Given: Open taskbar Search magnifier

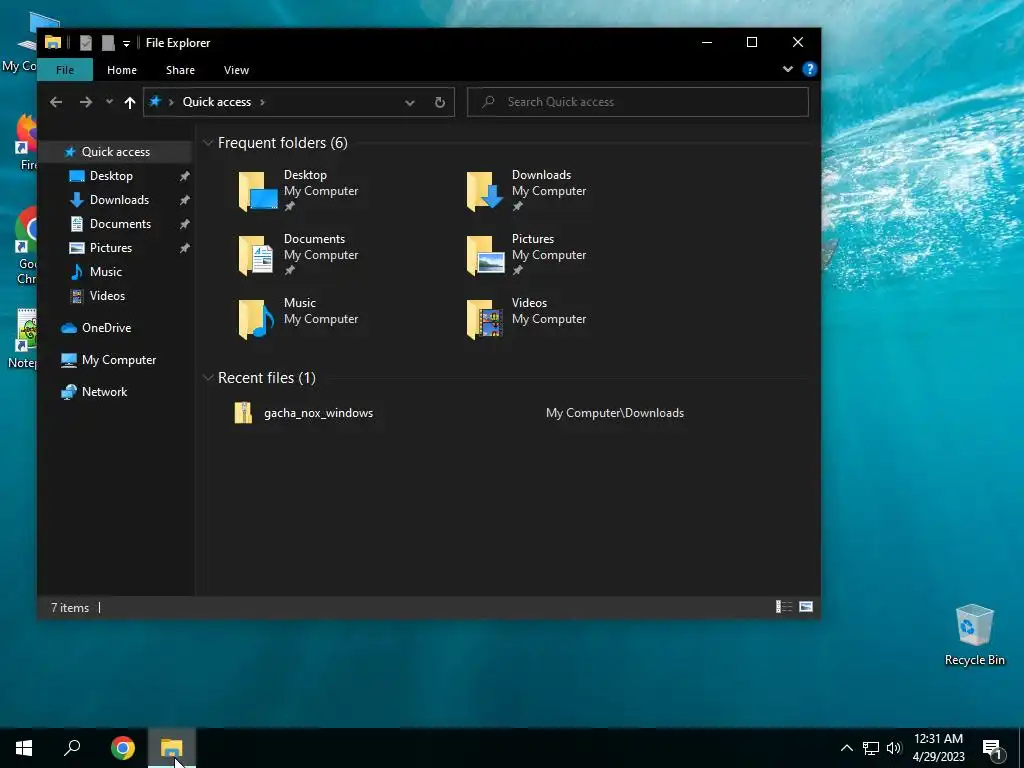Looking at the screenshot, I should pos(72,748).
